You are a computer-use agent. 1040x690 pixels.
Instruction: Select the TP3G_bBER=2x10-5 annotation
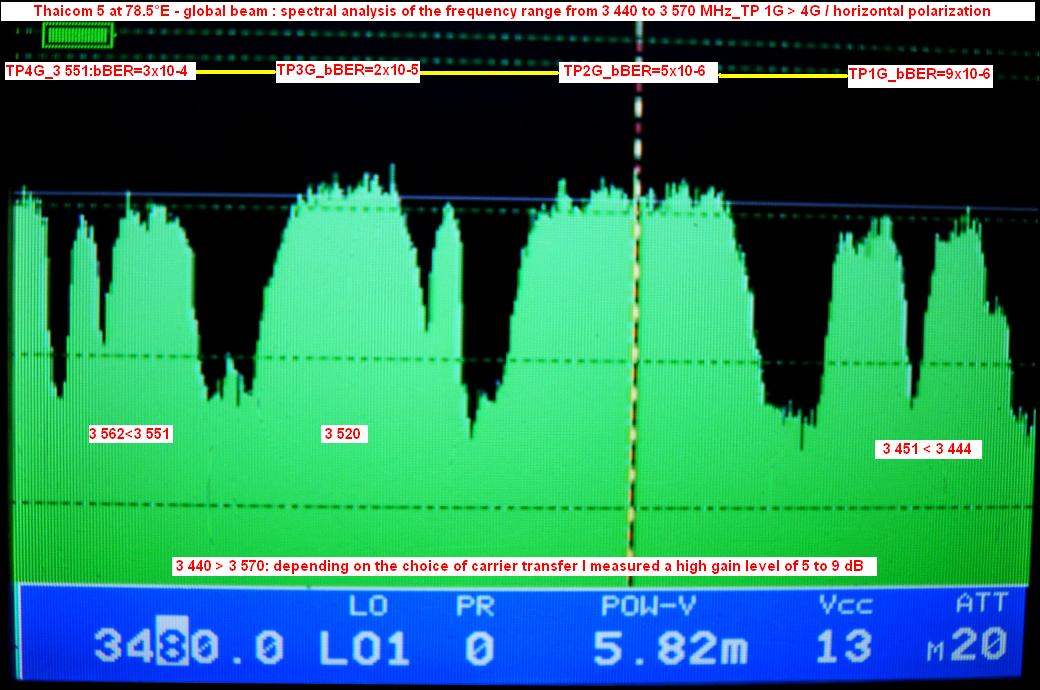tap(347, 71)
